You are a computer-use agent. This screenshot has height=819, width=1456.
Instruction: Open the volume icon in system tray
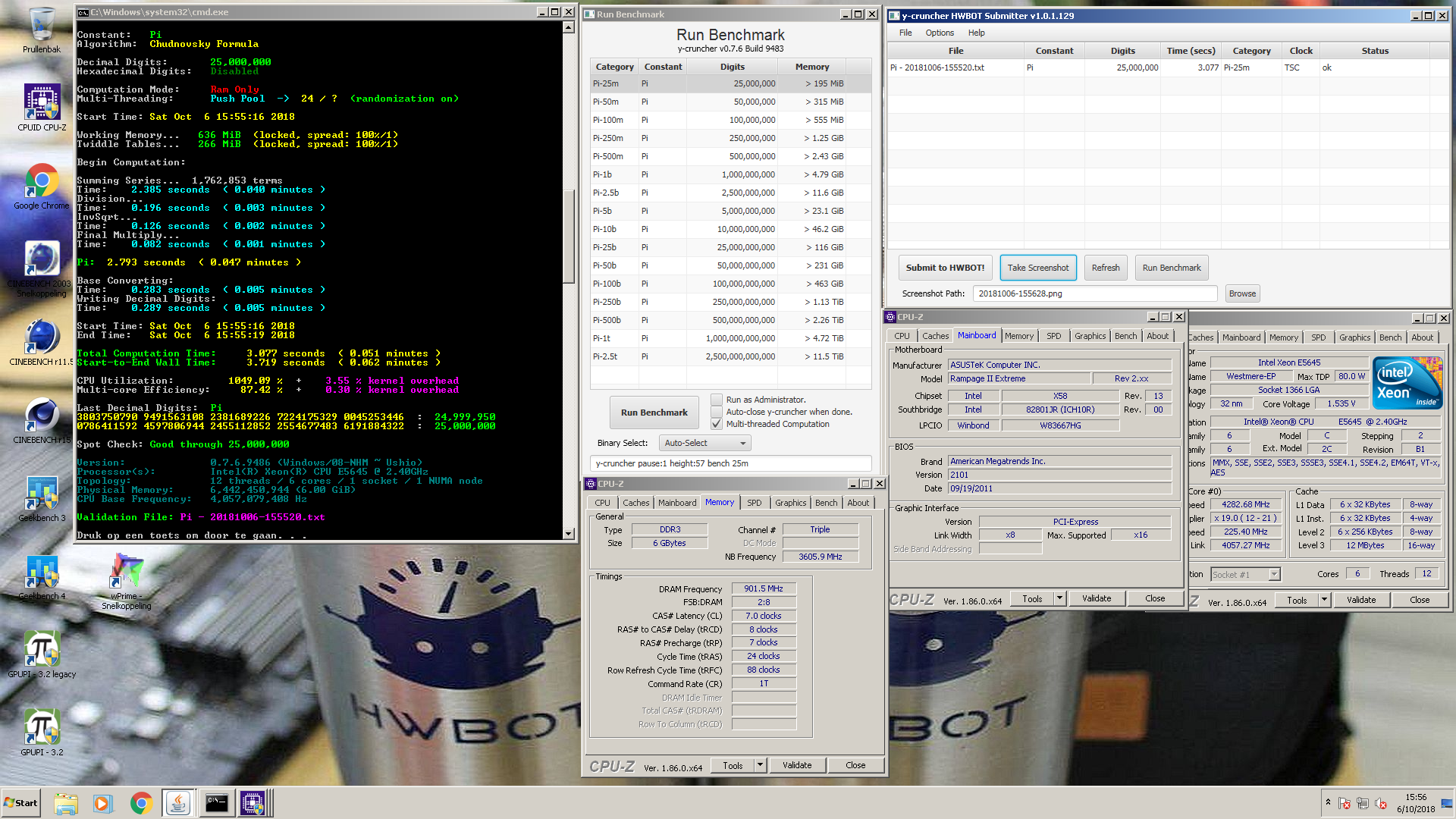[1381, 803]
